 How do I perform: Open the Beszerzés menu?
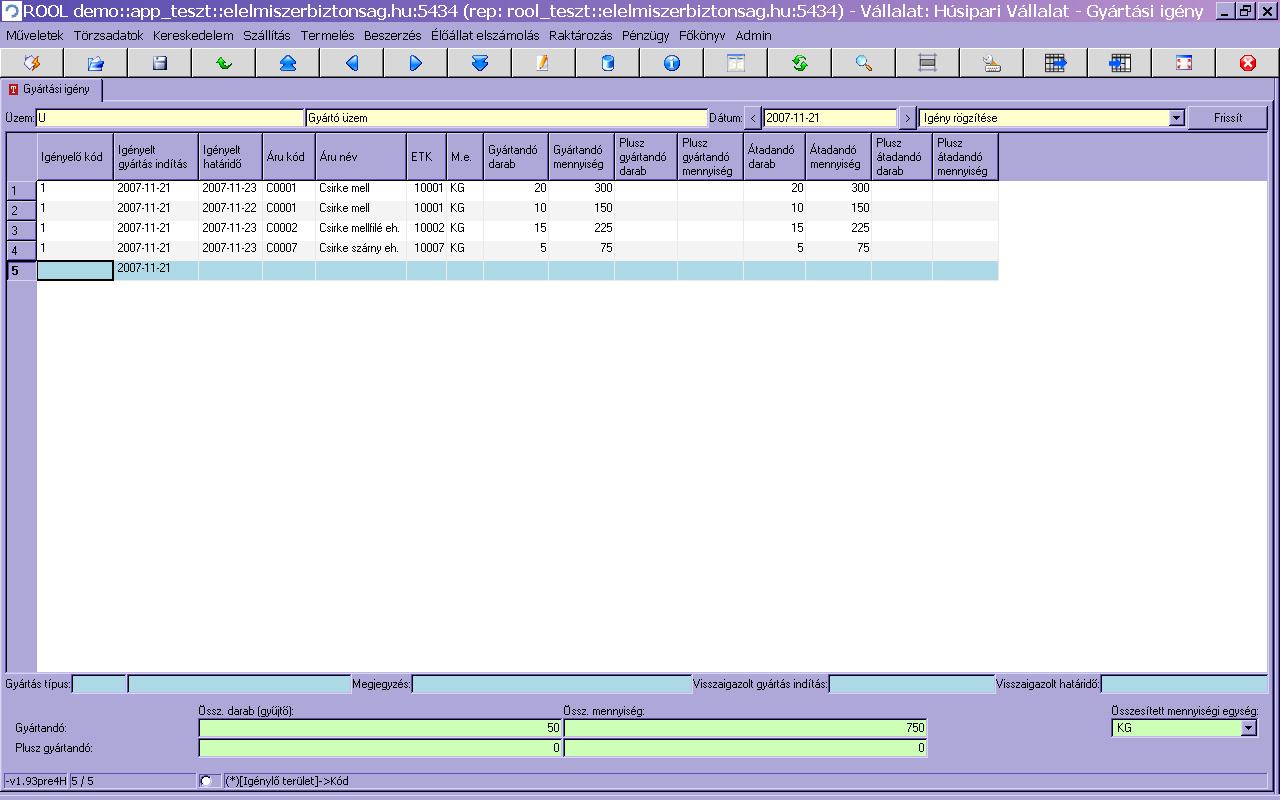coord(393,35)
